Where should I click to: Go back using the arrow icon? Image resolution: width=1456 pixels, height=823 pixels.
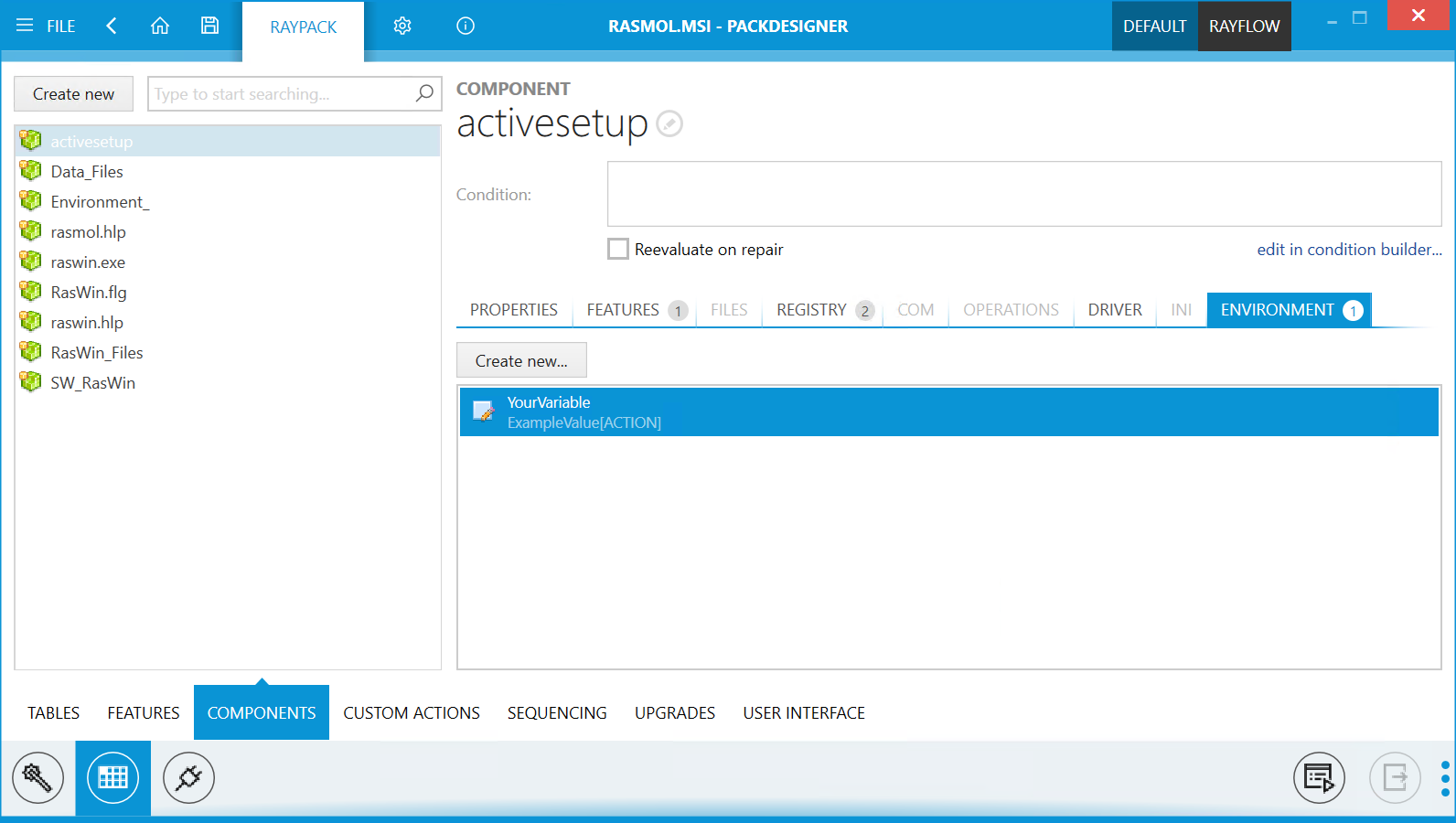pyautogui.click(x=112, y=26)
